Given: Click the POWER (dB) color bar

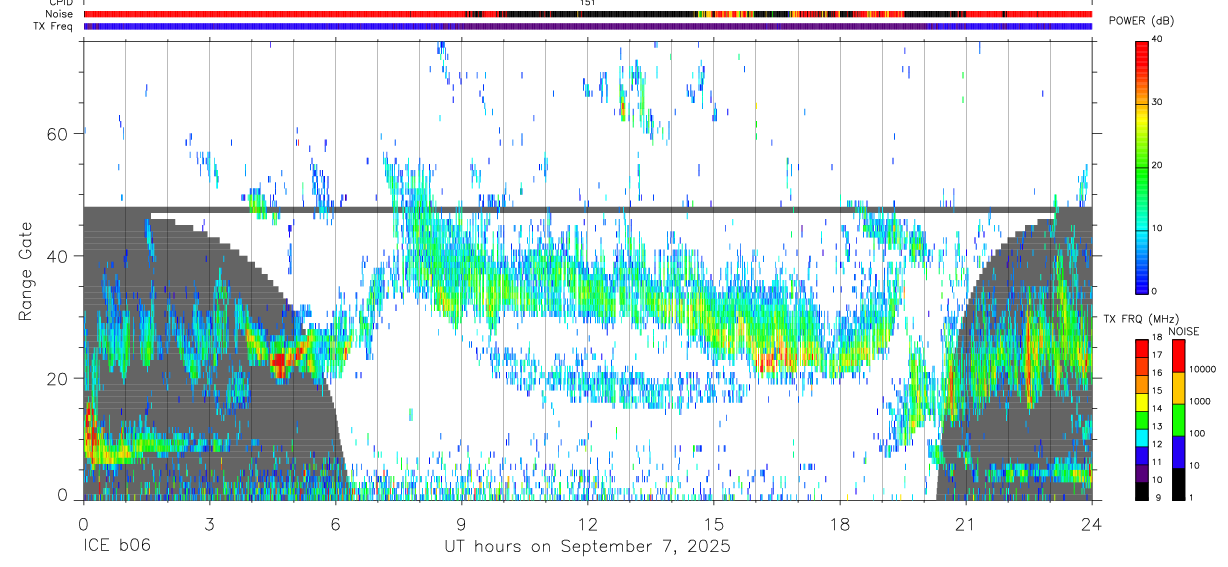Looking at the screenshot, I should (x=1142, y=166).
